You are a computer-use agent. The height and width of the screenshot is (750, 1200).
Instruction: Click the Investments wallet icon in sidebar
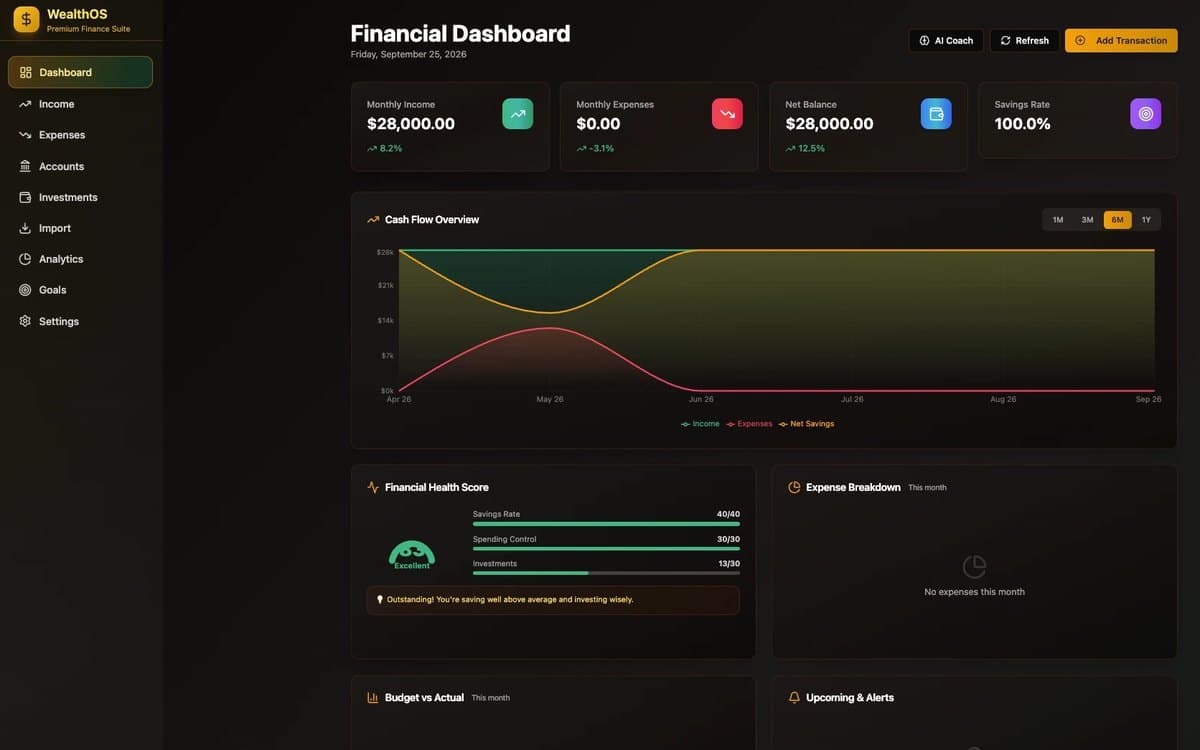pyautogui.click(x=26, y=197)
